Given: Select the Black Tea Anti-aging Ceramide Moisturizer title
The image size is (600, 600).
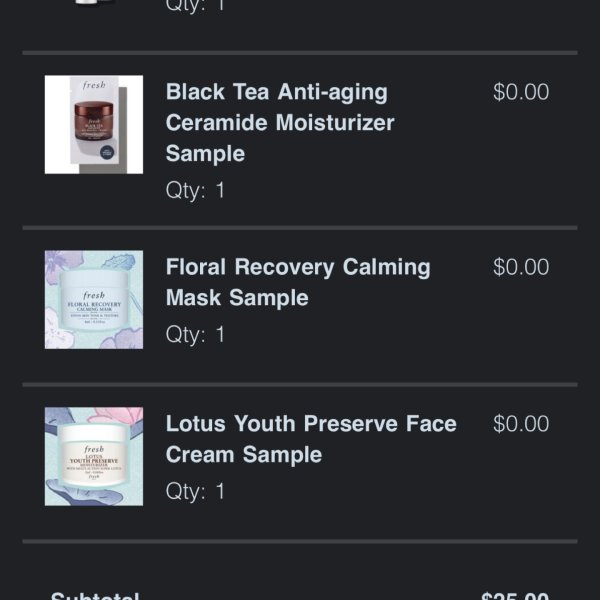Looking at the screenshot, I should [280, 122].
